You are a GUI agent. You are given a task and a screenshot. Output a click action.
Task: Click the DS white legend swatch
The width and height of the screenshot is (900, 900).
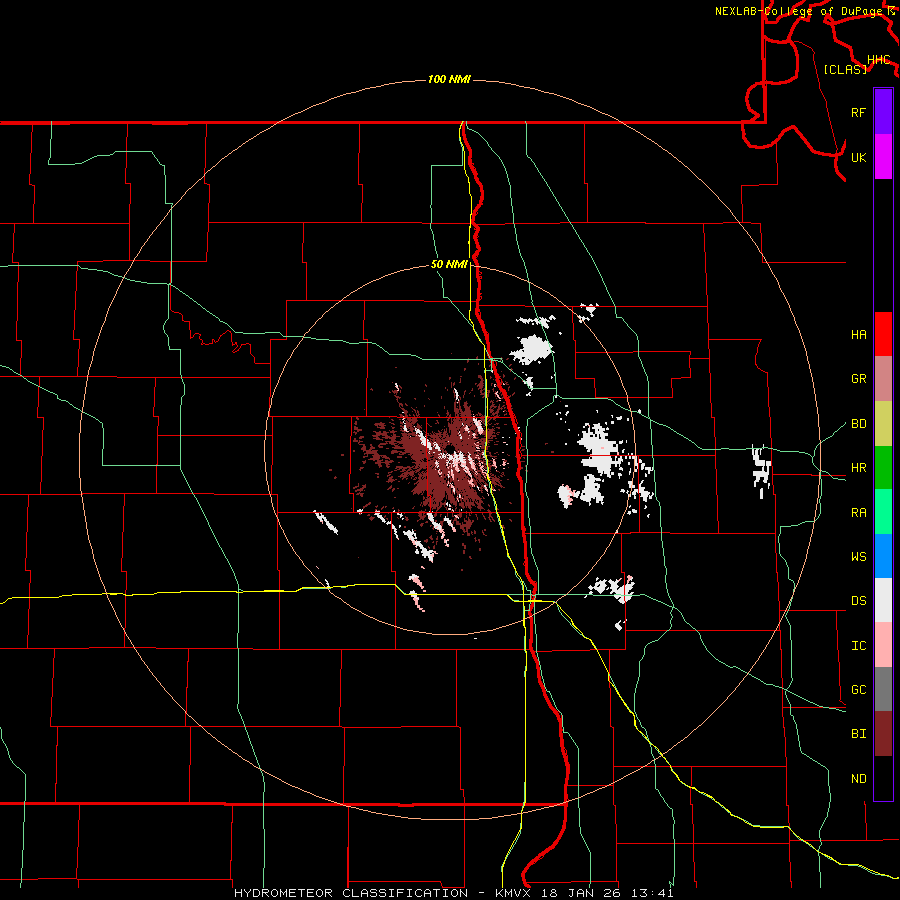pyautogui.click(x=883, y=600)
